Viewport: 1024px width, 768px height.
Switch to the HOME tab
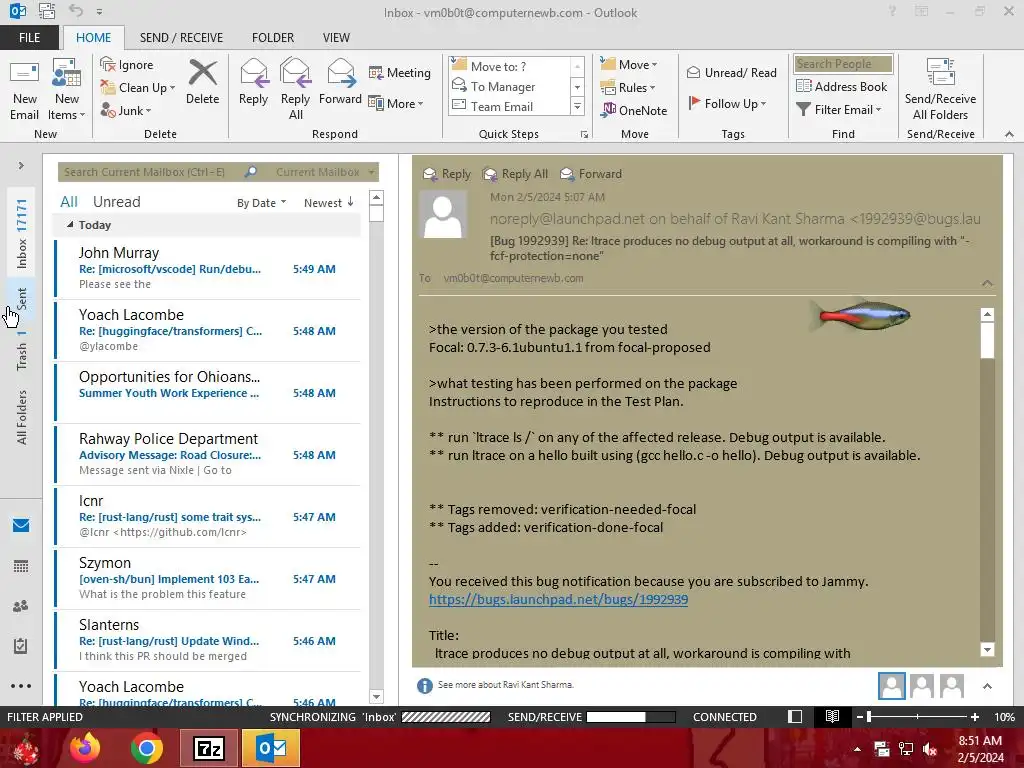tap(93, 37)
